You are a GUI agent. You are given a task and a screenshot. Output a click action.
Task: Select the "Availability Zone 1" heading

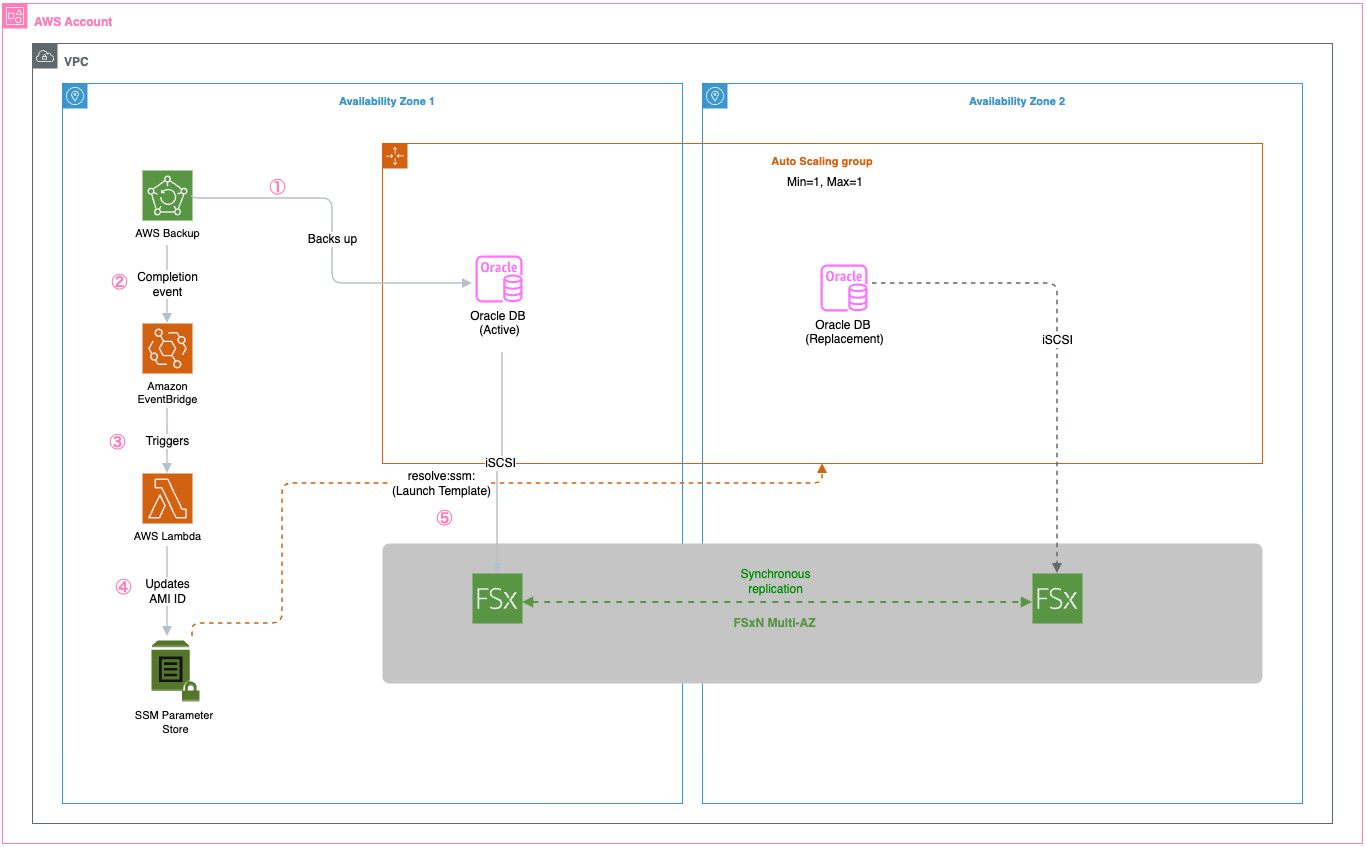click(x=386, y=102)
